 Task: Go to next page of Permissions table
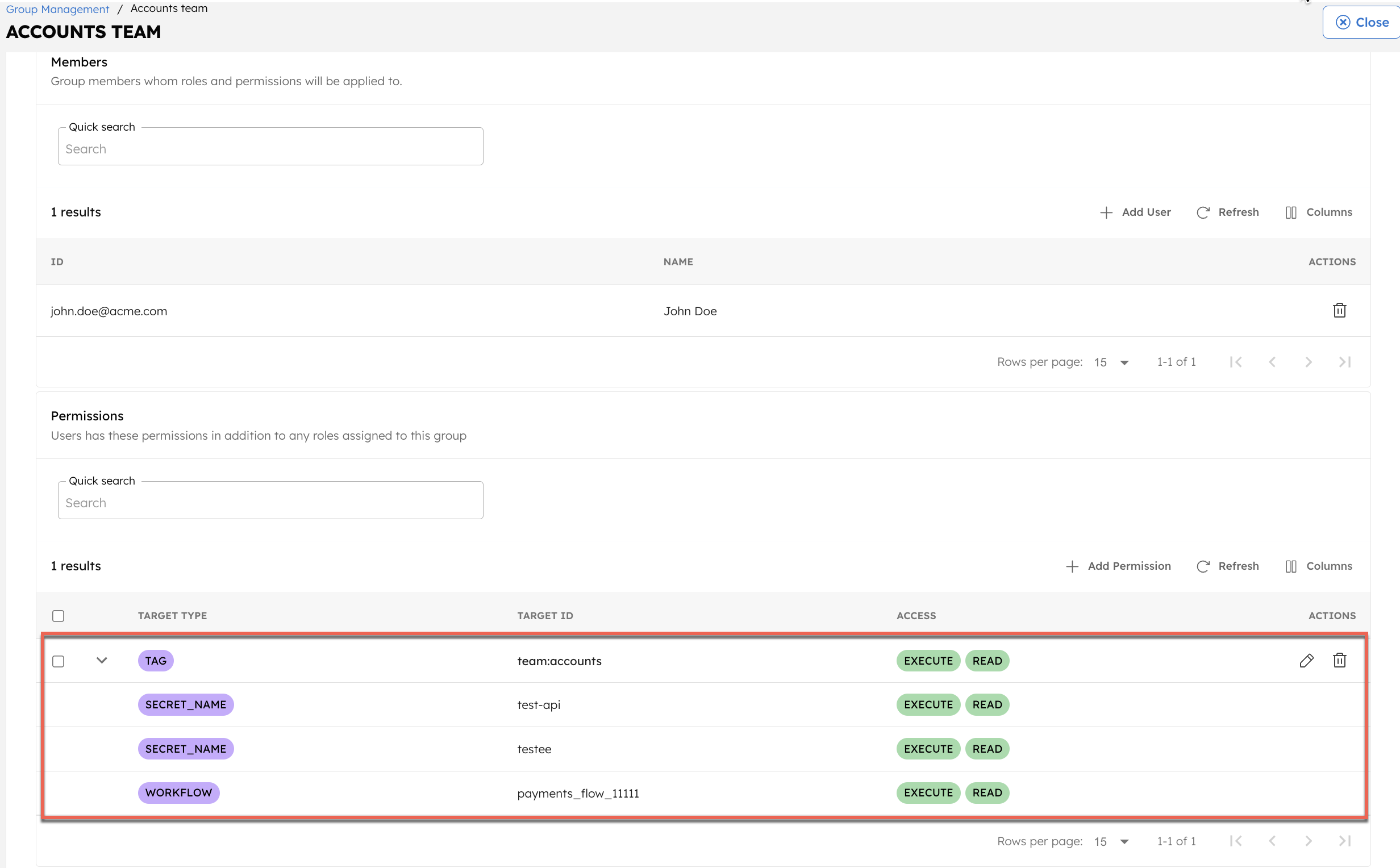point(1308,842)
